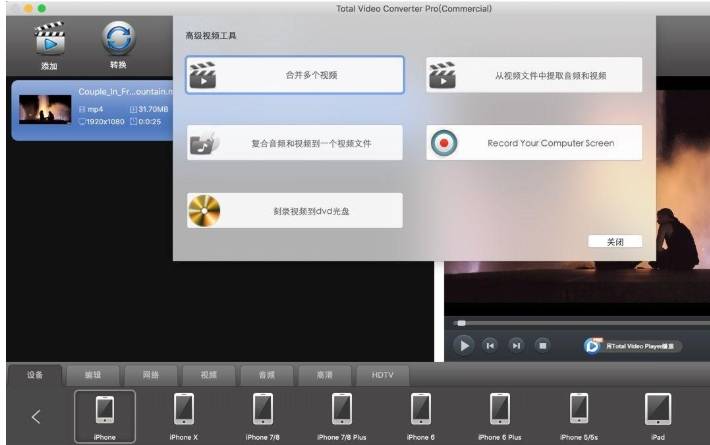Select the iPhone 7/8 device preset
Viewport: 710px width, 445px height.
click(x=263, y=416)
